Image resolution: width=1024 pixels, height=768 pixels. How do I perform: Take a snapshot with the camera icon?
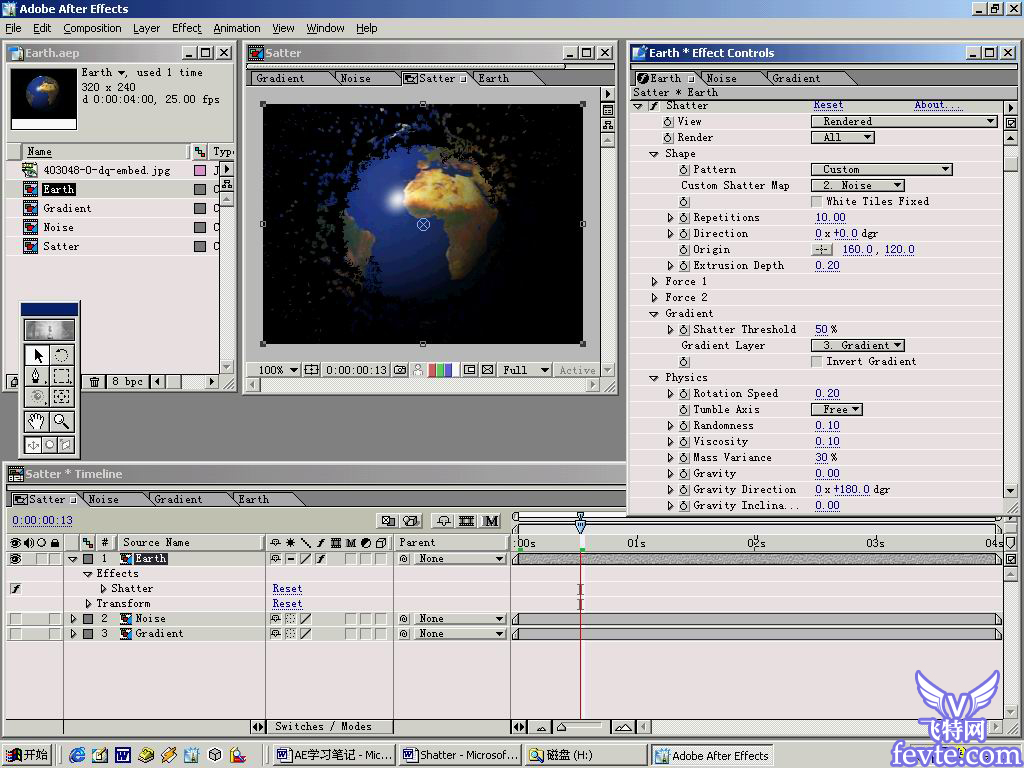(x=400, y=370)
